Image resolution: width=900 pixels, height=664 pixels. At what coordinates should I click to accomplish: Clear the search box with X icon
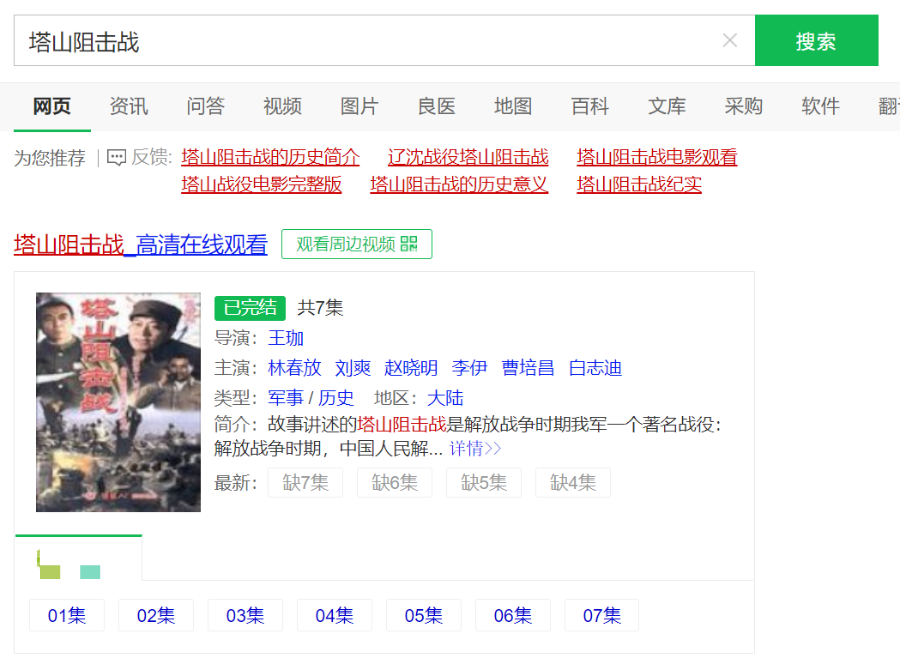pyautogui.click(x=730, y=41)
